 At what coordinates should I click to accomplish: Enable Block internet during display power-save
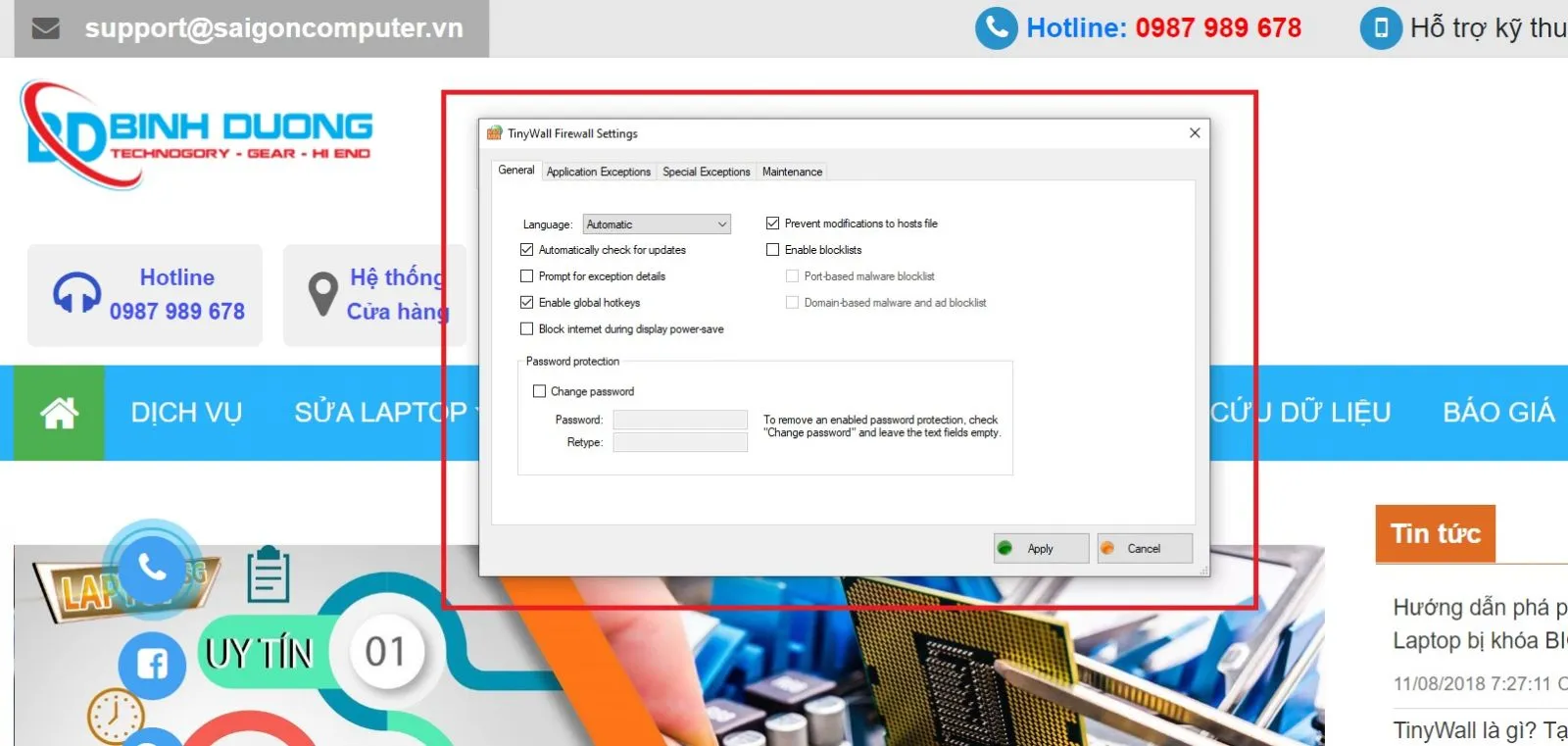click(x=527, y=329)
